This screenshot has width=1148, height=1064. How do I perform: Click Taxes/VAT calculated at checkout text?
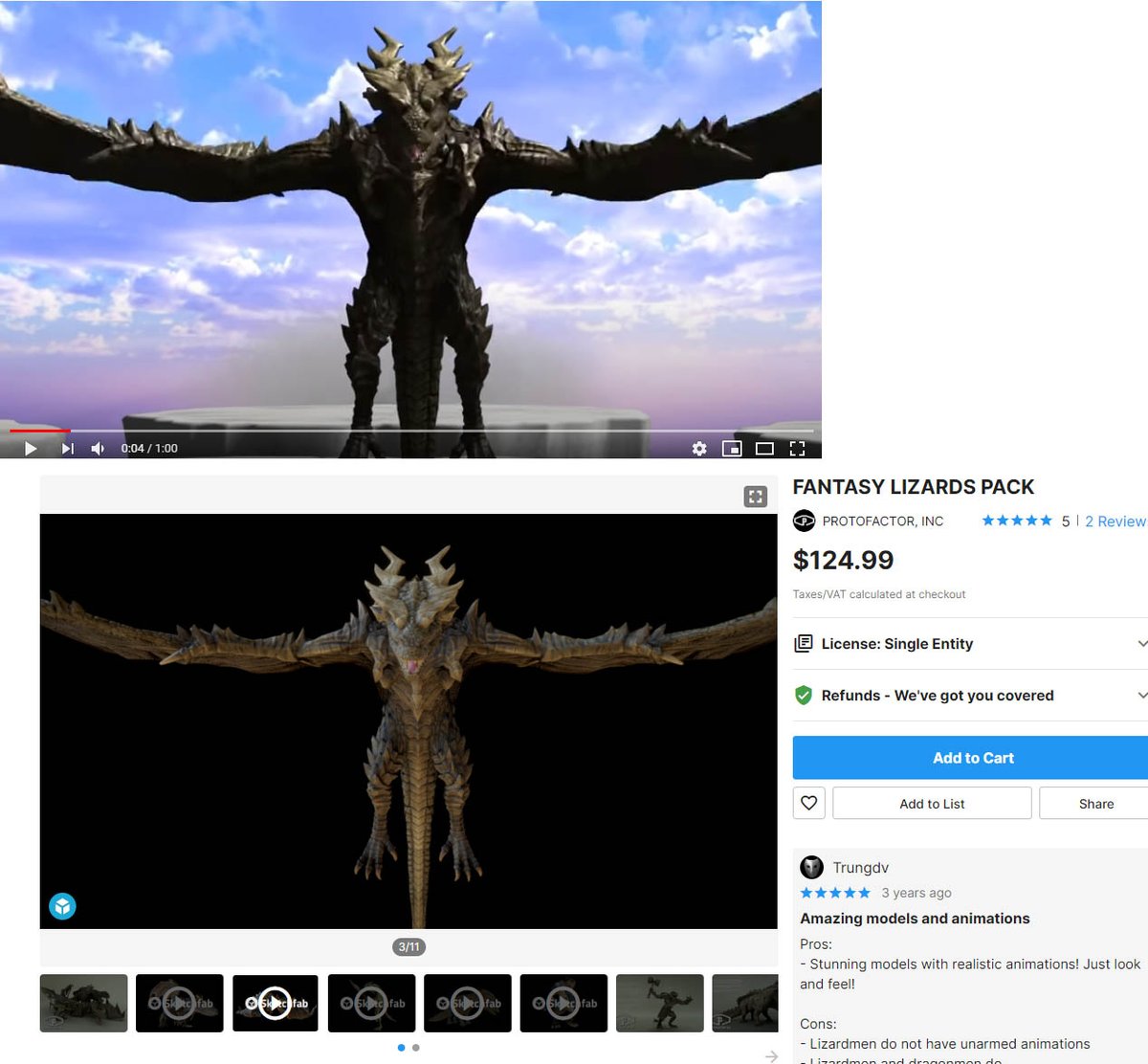coord(879,594)
